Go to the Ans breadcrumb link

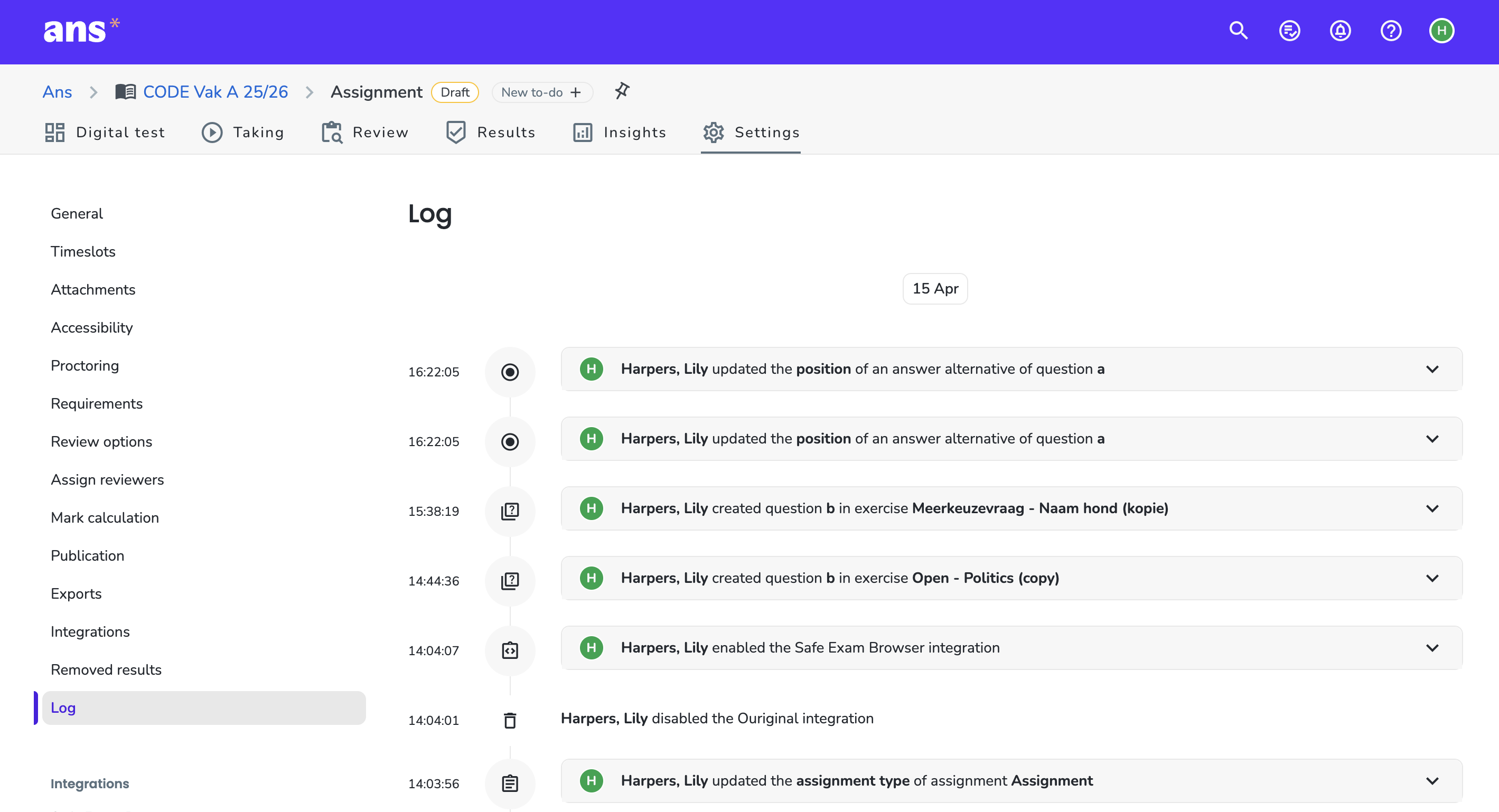(57, 92)
